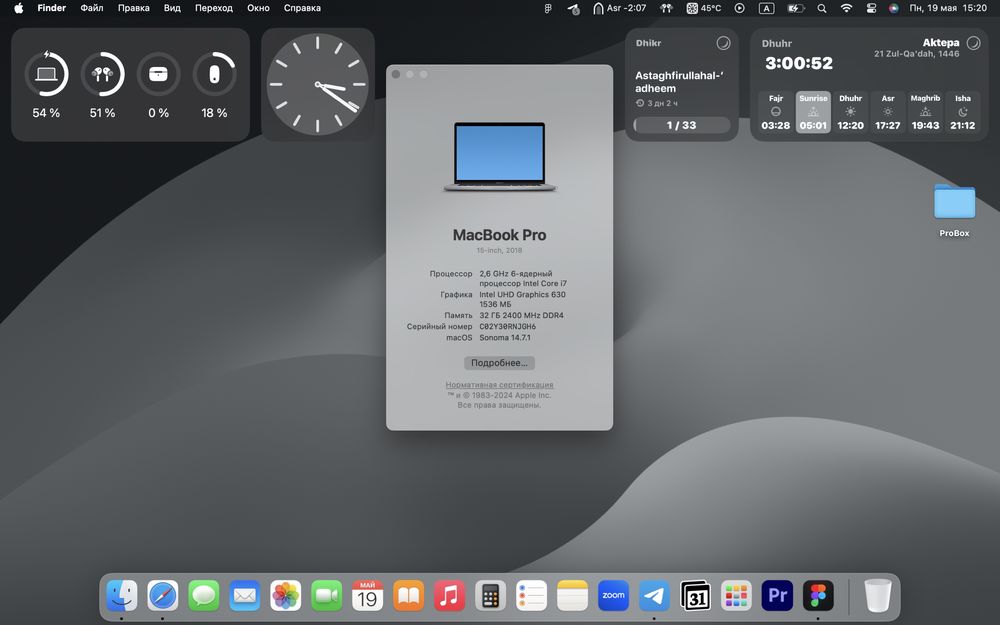The height and width of the screenshot is (625, 1000).
Task: Open the ProBox folder on desktop
Action: [954, 210]
